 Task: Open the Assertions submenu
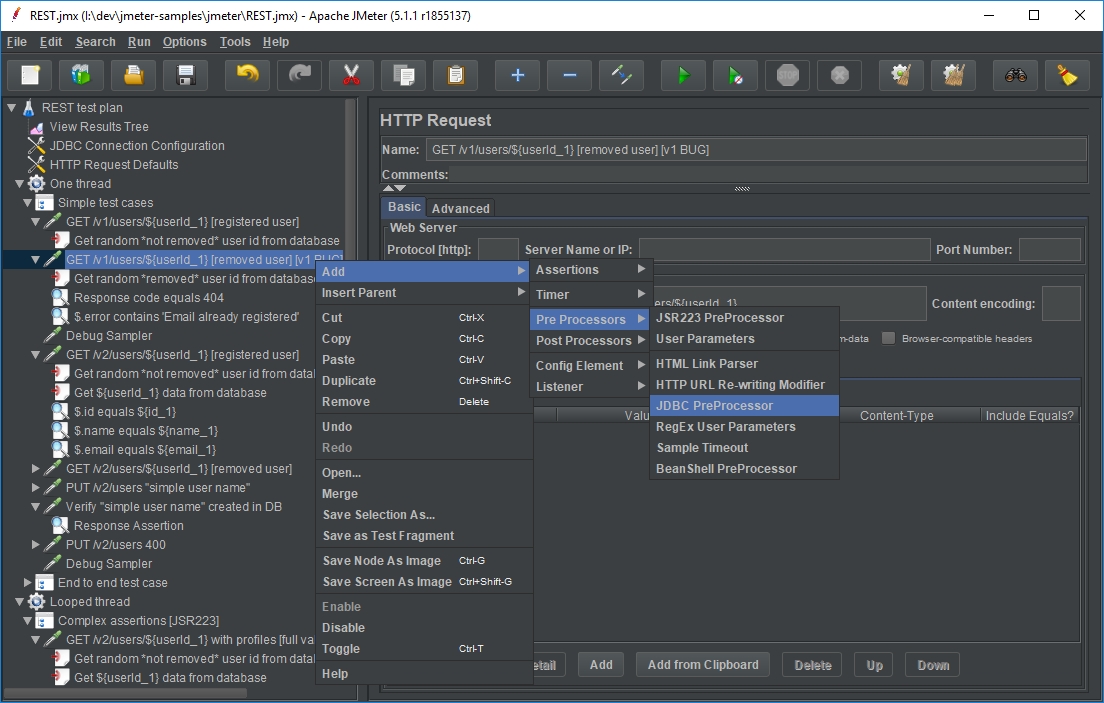(589, 270)
